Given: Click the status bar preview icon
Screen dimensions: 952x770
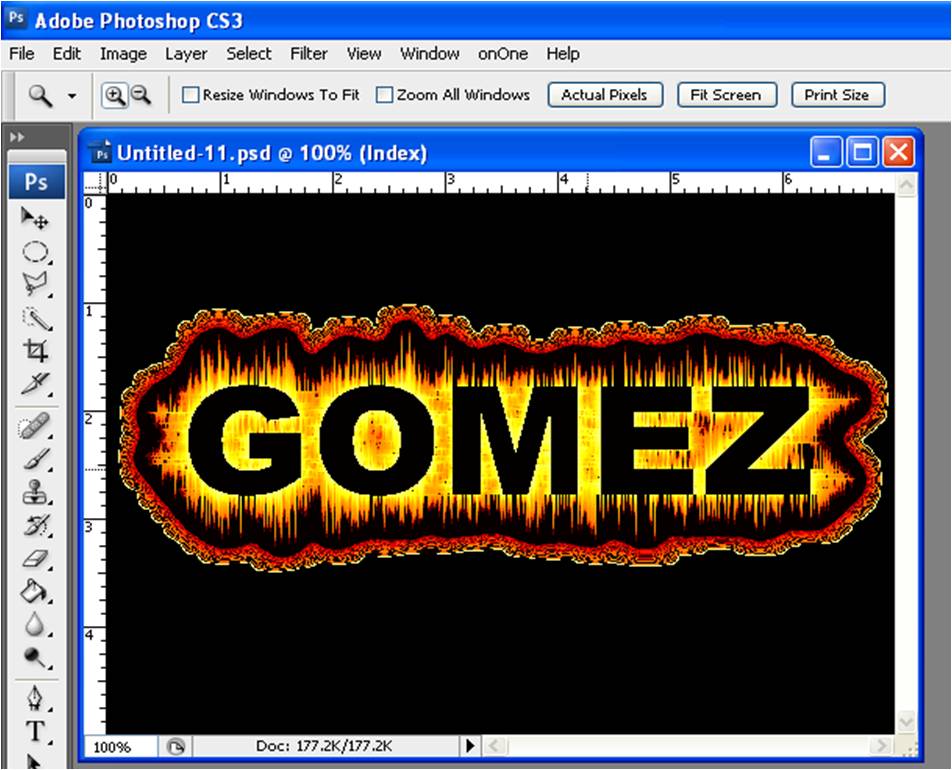Looking at the screenshot, I should 175,746.
